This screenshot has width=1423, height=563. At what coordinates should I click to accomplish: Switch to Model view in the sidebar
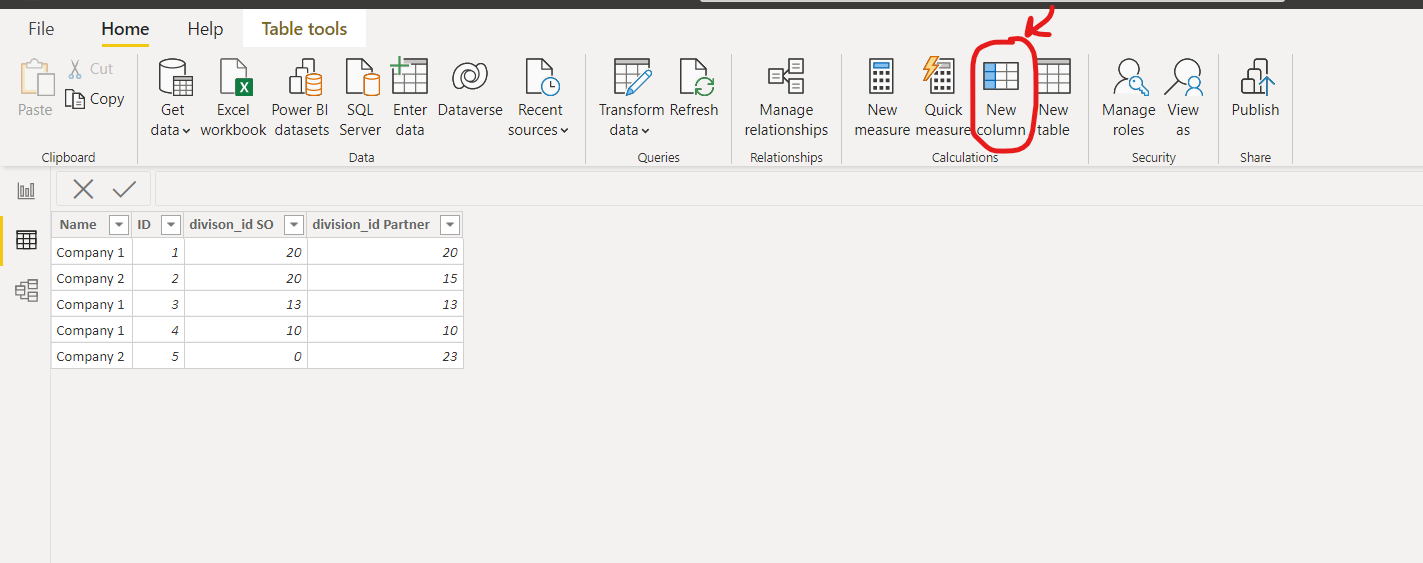tap(26, 290)
